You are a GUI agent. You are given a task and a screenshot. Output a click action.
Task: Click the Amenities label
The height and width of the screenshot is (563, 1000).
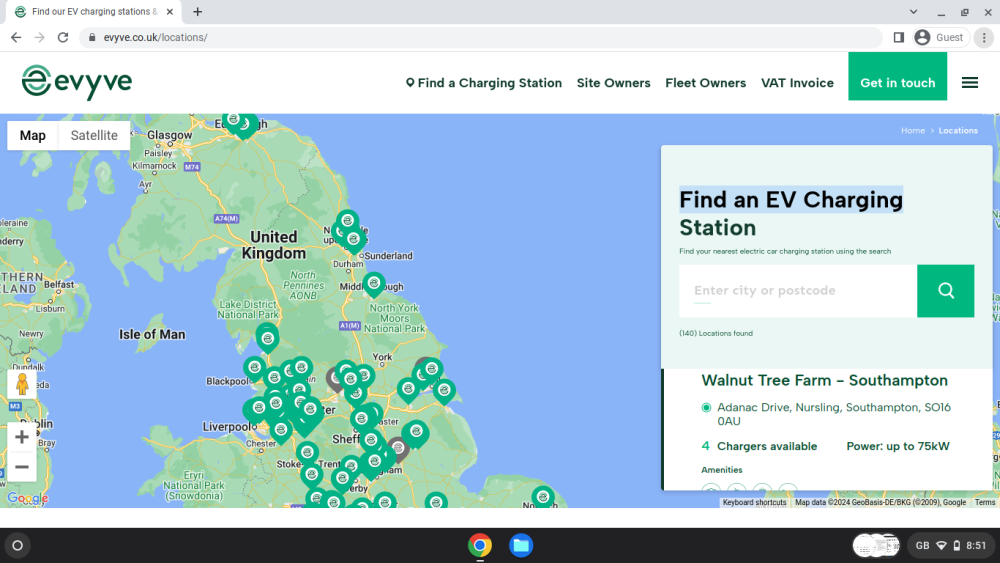[x=721, y=470]
